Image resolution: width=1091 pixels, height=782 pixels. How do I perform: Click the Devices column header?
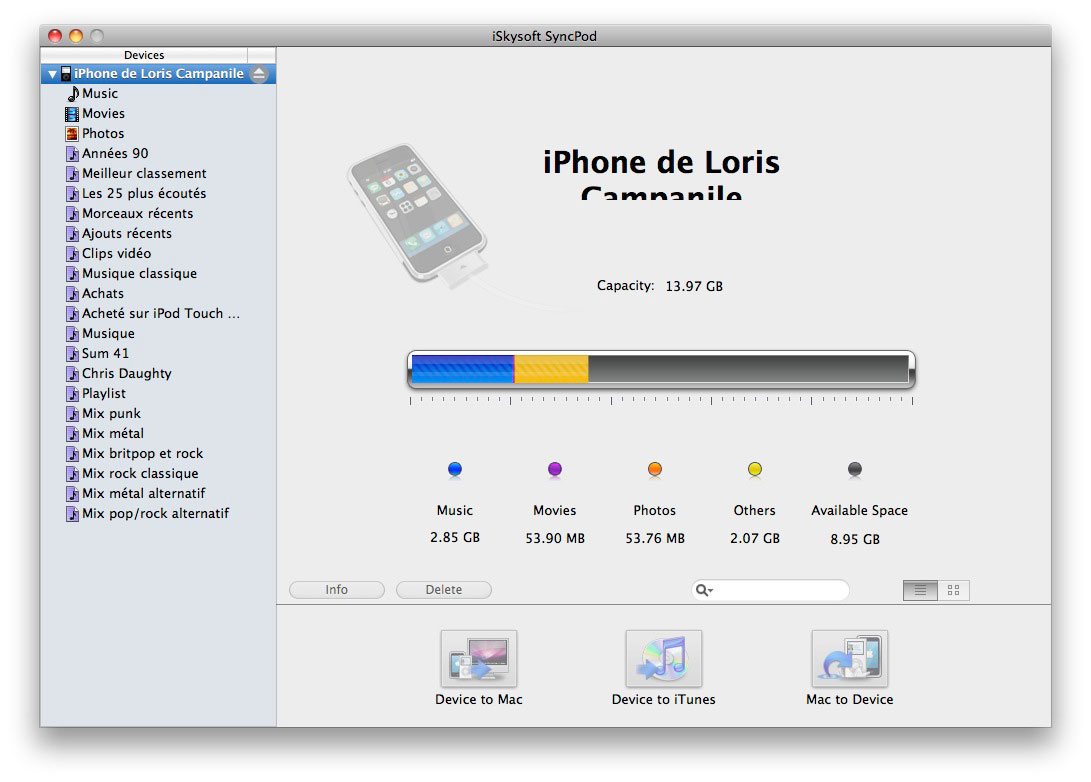[x=144, y=55]
